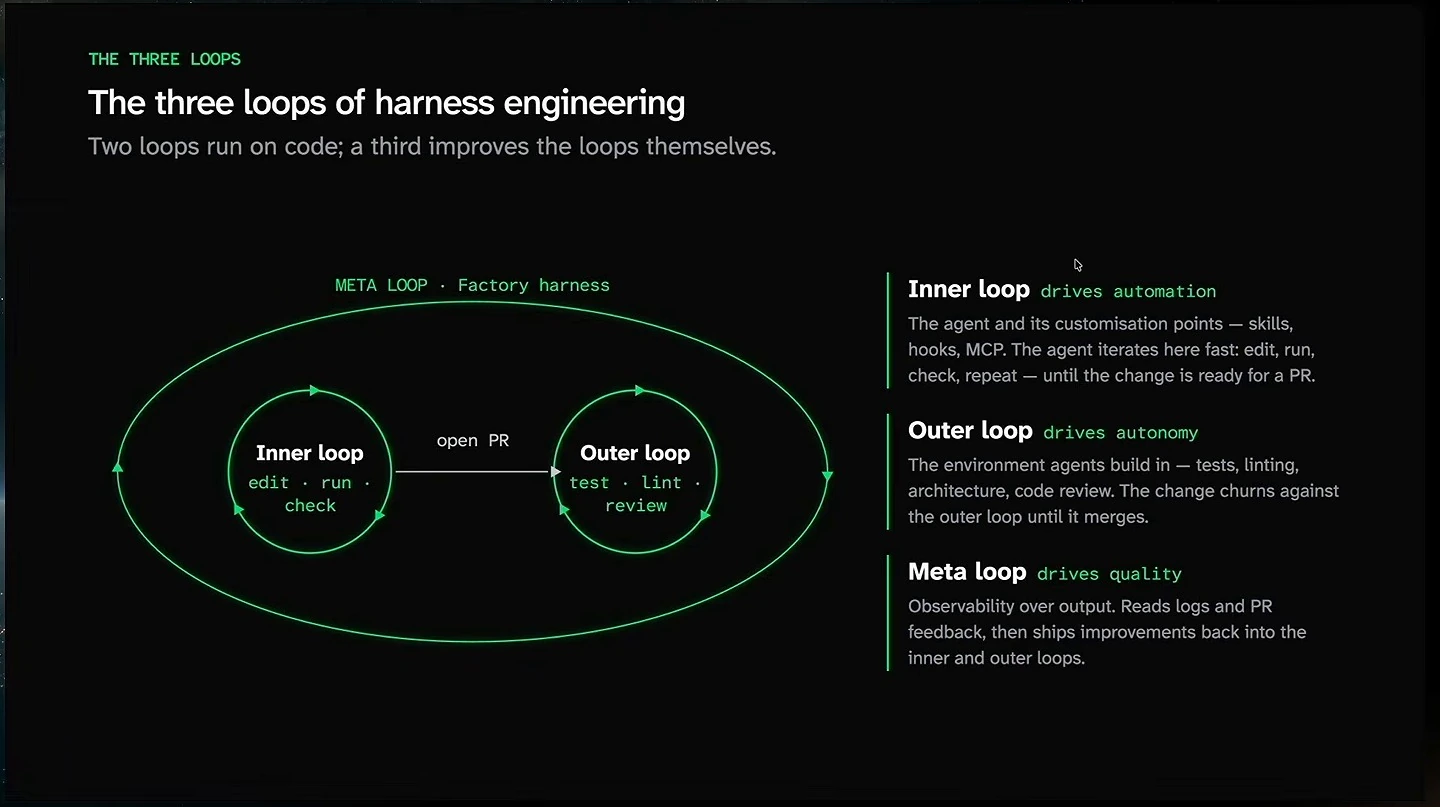
Task: Click the subtitle starting "Two loops run on code"
Action: (x=432, y=146)
